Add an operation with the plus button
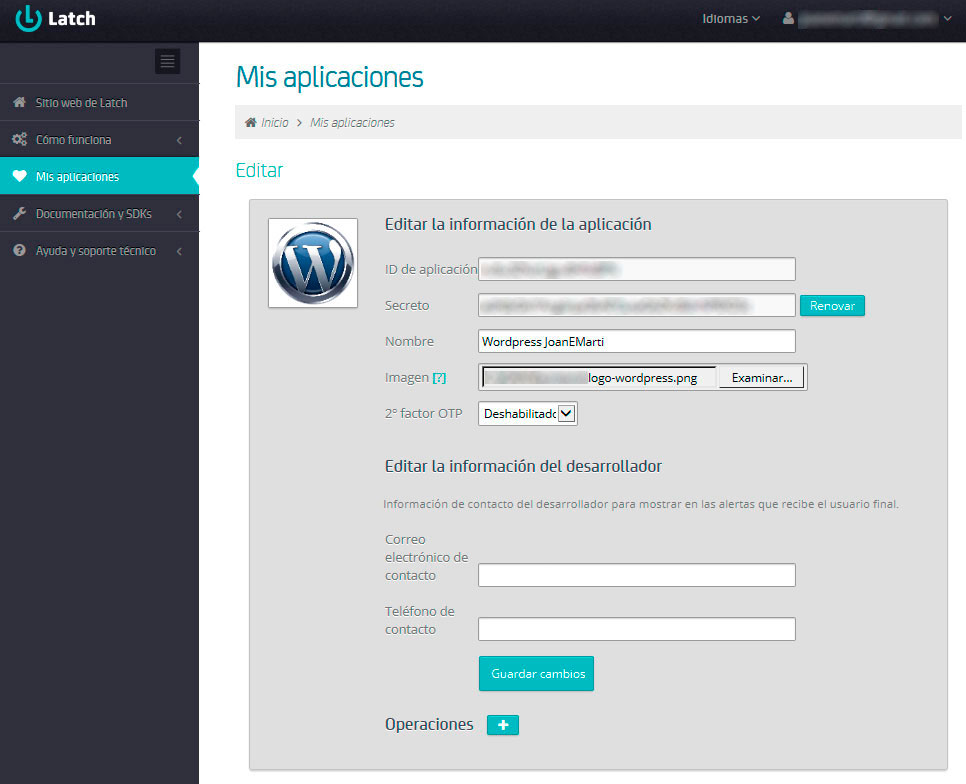This screenshot has height=784, width=966. click(x=503, y=725)
